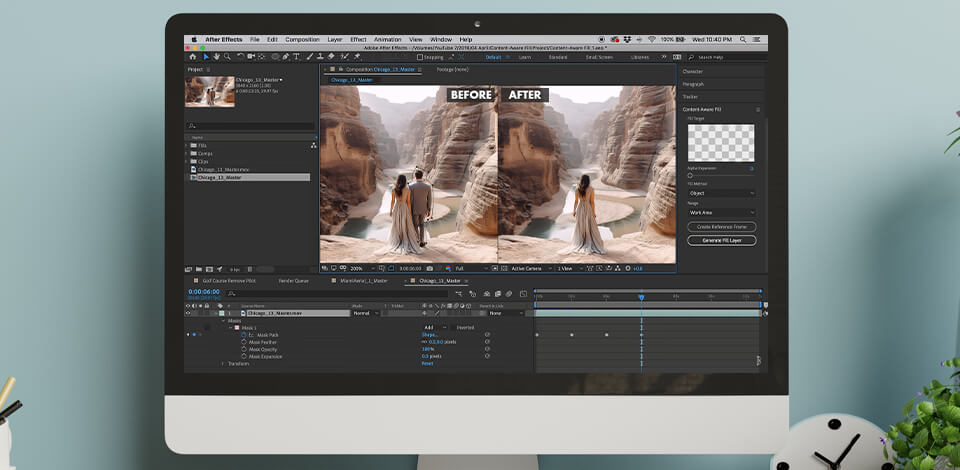Image resolution: width=960 pixels, height=470 pixels.
Task: Switch to the Render Queue tab
Action: pyautogui.click(x=294, y=281)
